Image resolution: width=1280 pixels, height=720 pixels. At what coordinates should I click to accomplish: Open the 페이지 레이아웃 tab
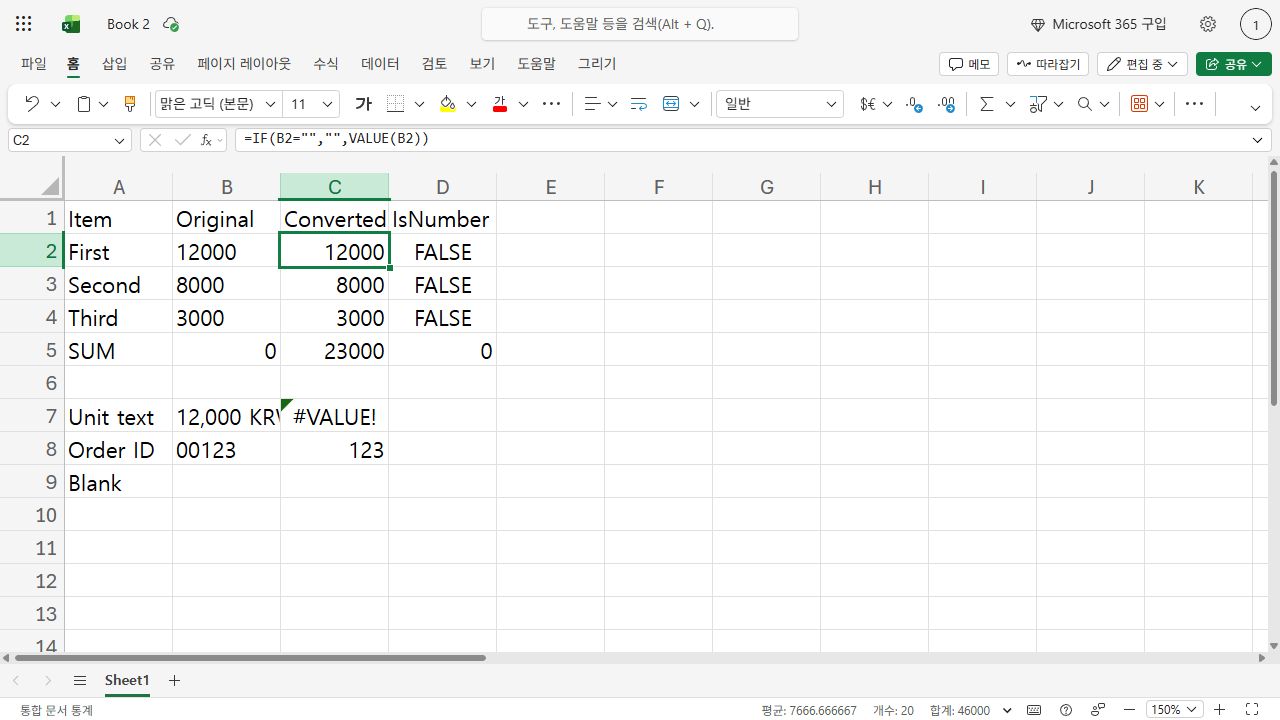click(244, 63)
